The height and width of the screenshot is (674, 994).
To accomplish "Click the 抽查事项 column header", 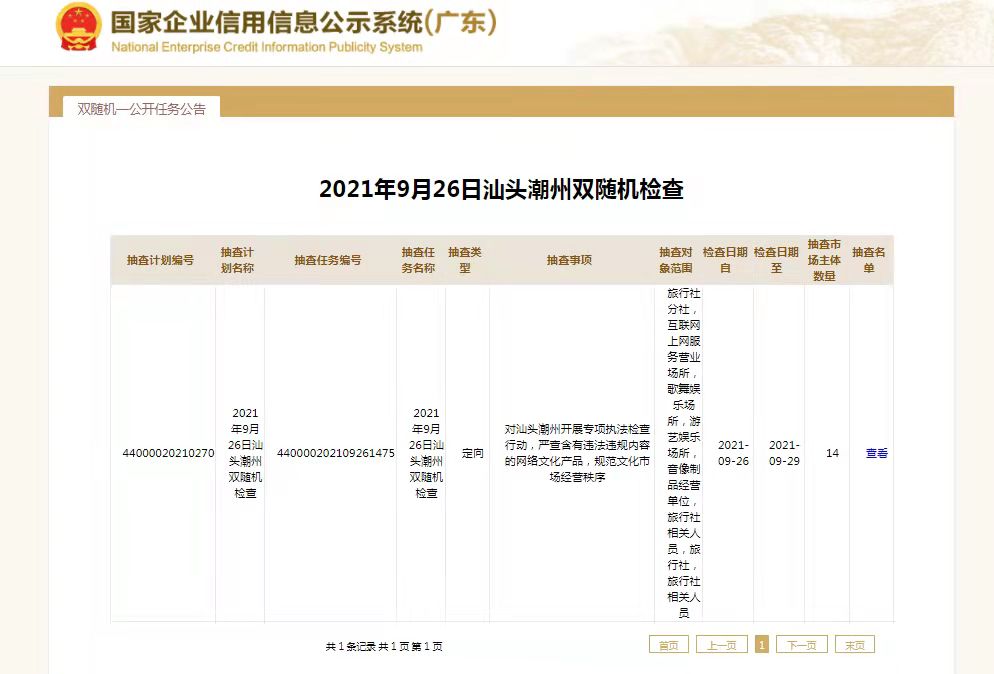I will point(569,260).
